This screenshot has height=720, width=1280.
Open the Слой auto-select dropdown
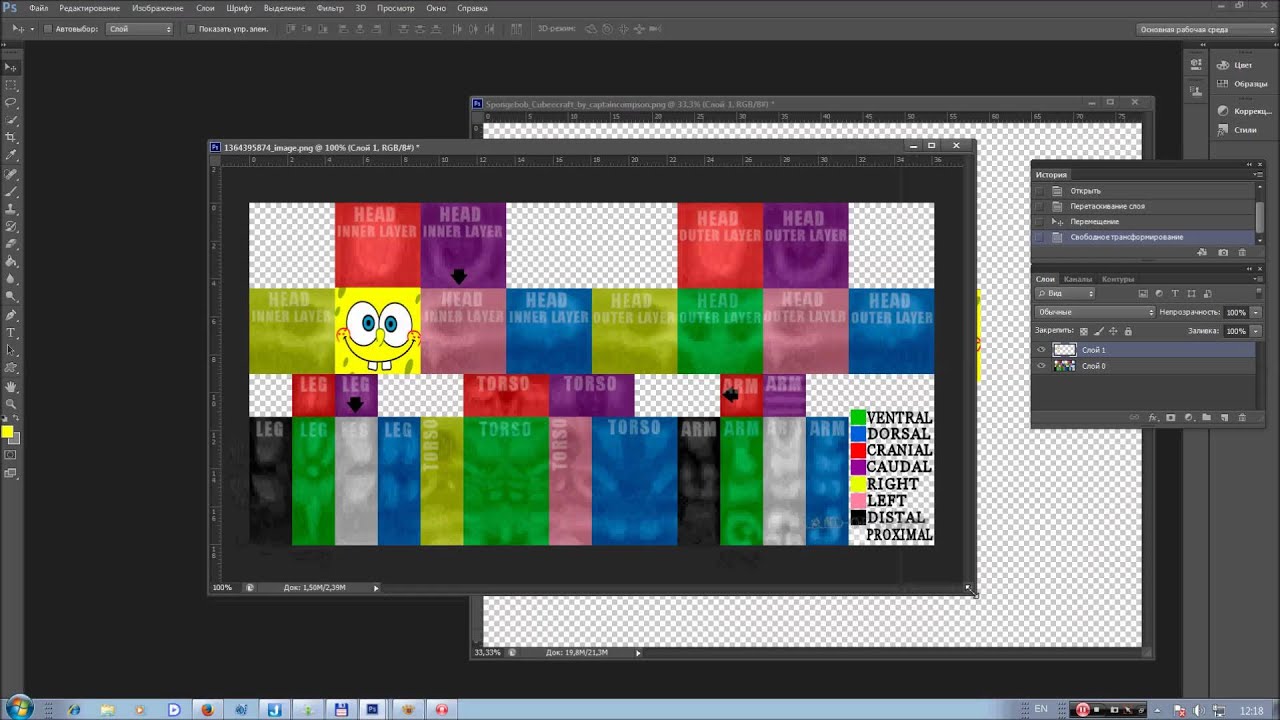pos(140,29)
